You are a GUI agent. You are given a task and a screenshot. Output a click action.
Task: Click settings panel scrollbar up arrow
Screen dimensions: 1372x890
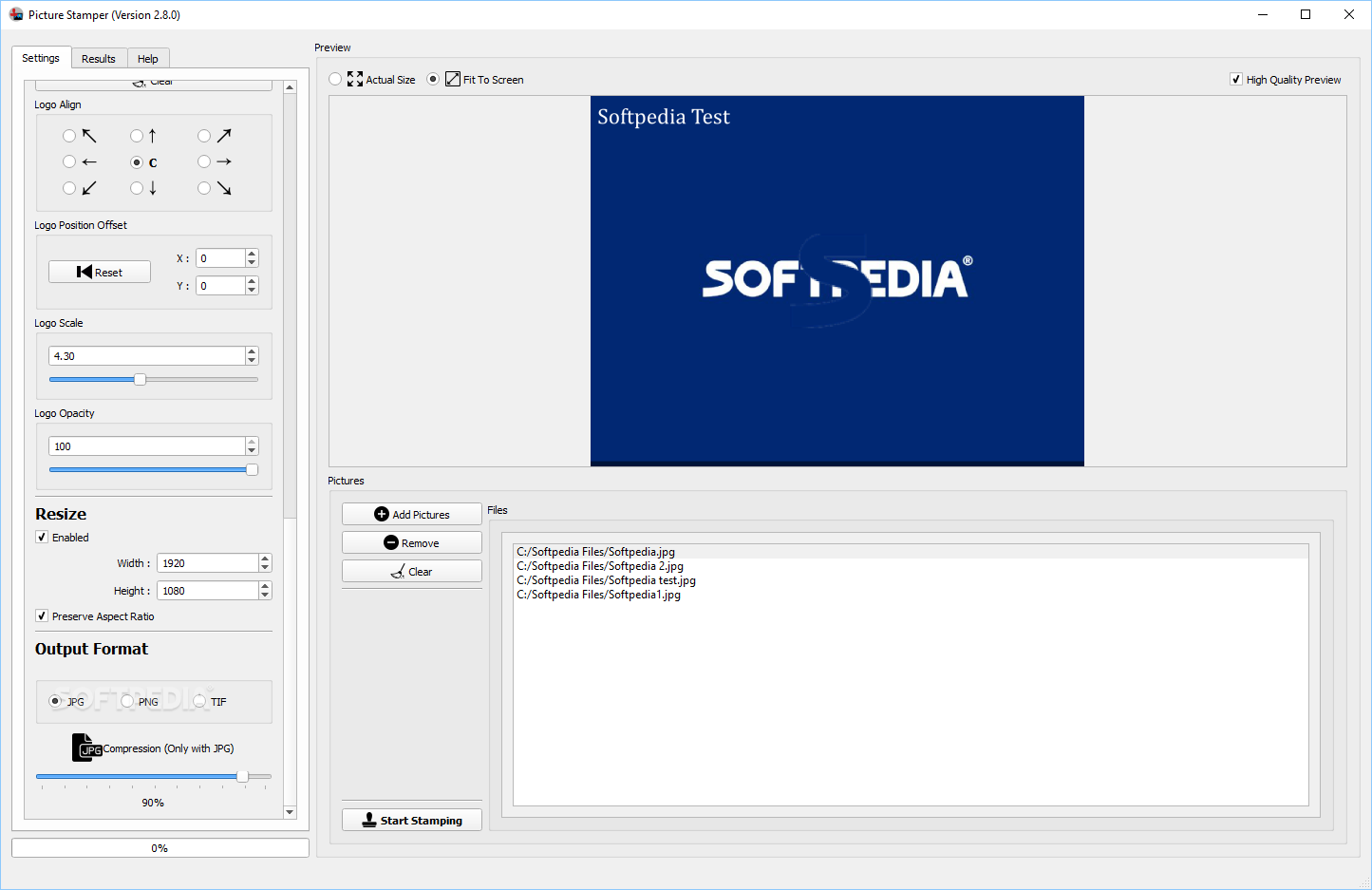point(290,86)
